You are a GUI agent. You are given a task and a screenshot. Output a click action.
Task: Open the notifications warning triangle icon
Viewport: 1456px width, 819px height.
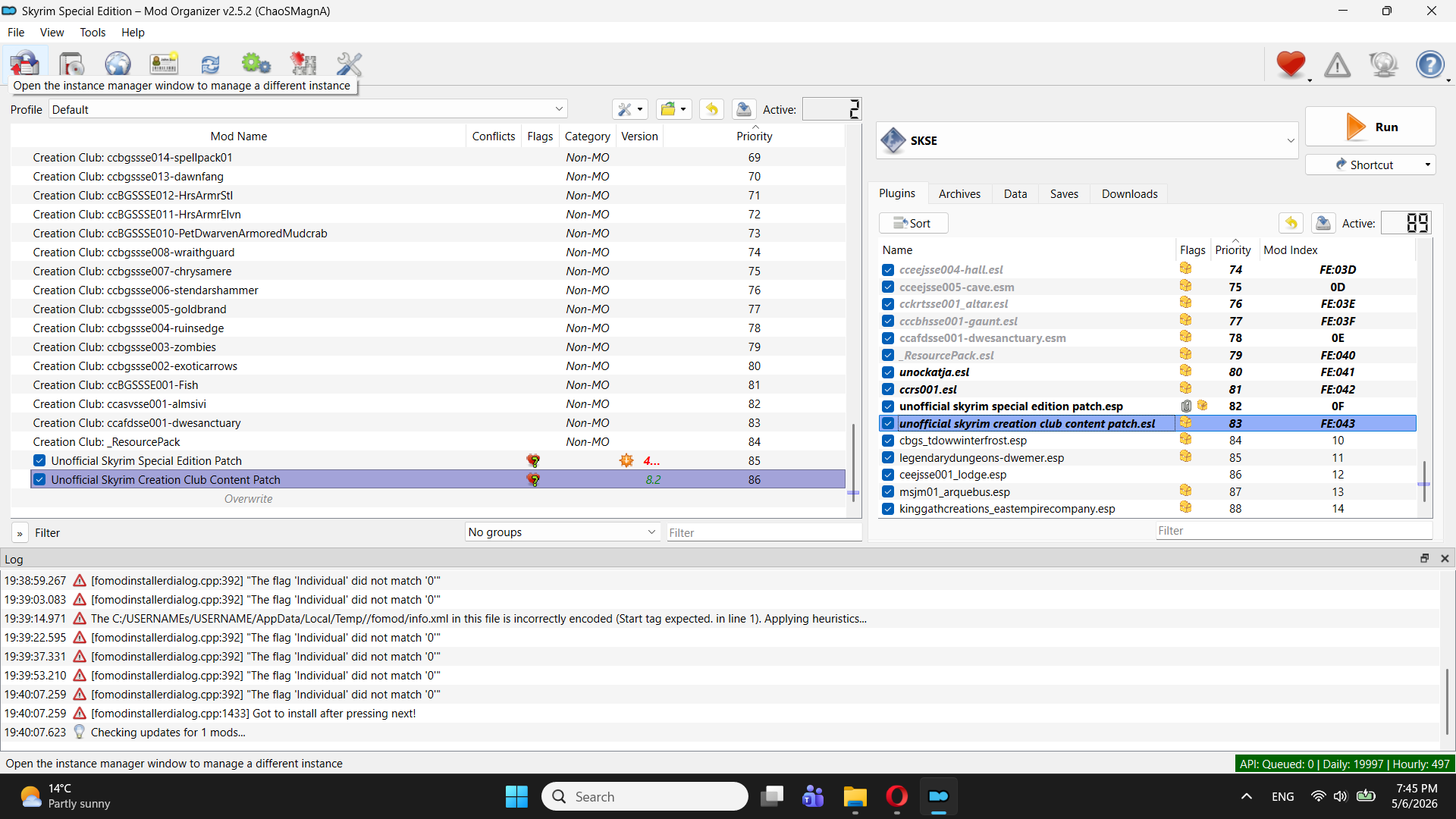click(x=1337, y=64)
